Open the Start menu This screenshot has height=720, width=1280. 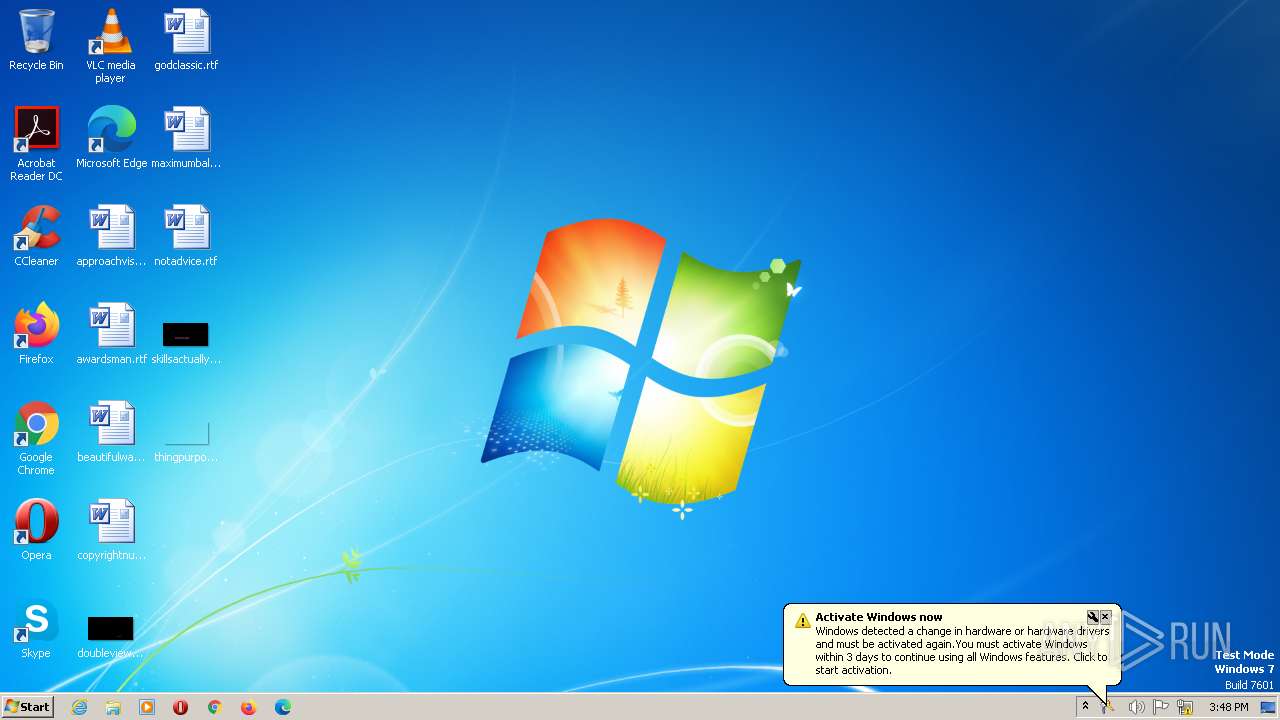point(27,707)
